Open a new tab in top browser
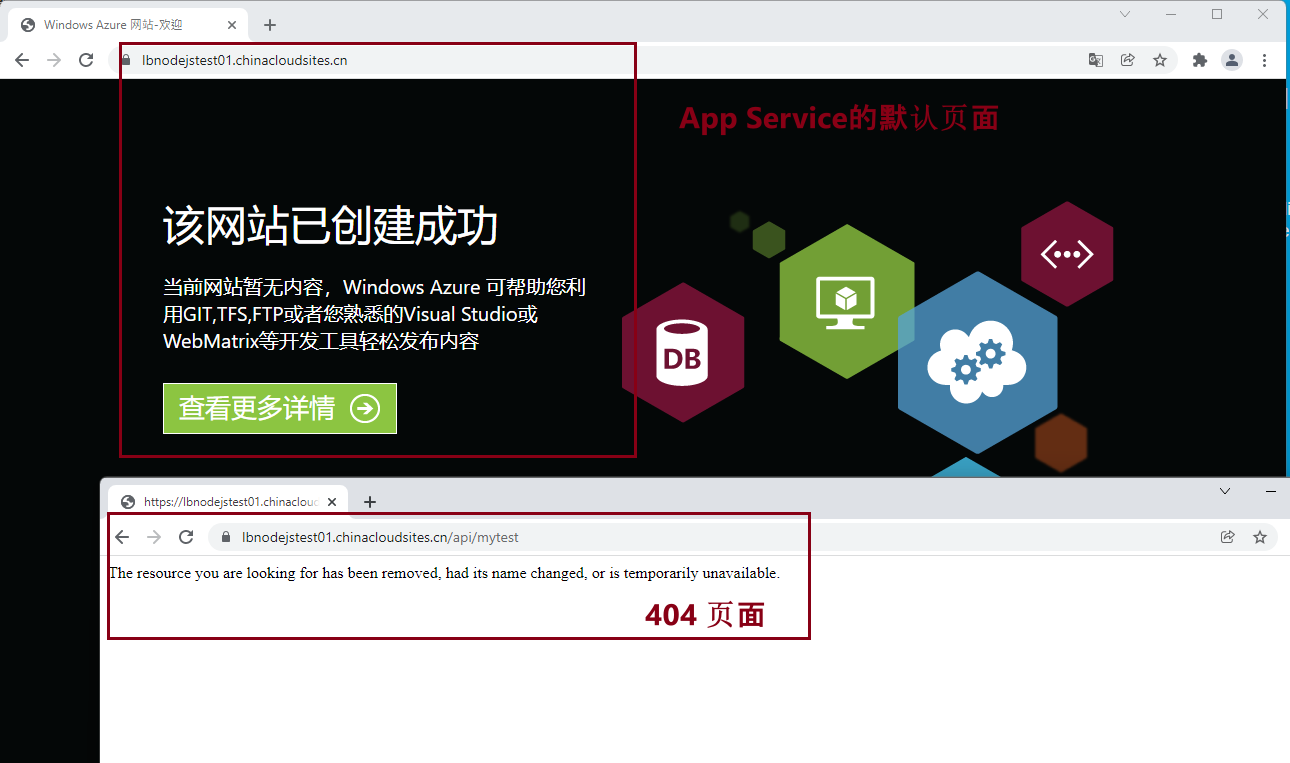 pyautogui.click(x=270, y=25)
